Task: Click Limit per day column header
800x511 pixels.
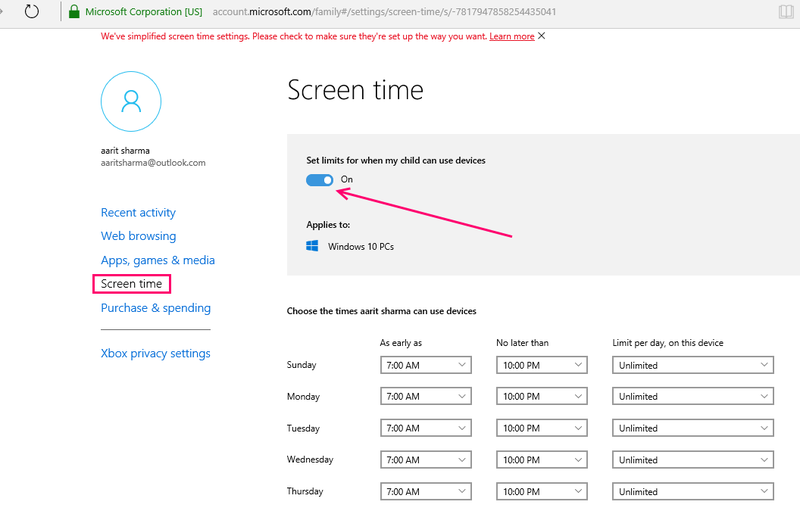Action: [x=668, y=343]
